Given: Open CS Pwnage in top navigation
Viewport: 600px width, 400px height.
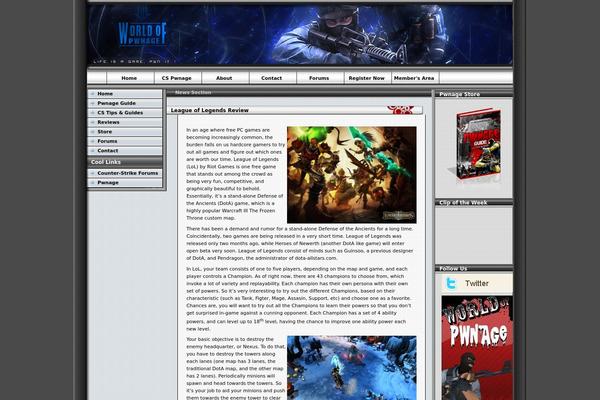Looking at the screenshot, I should click(x=178, y=78).
